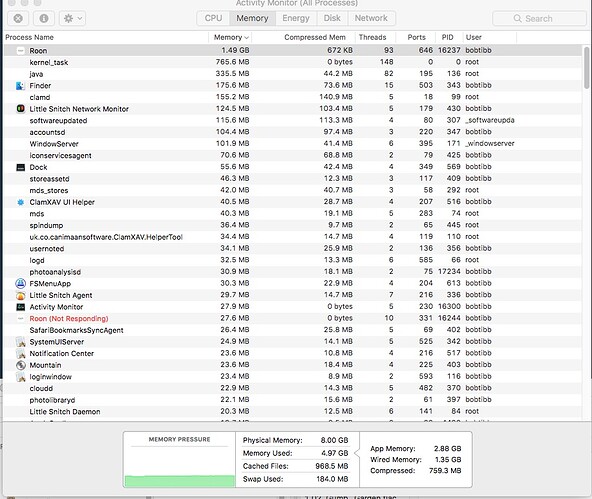The image size is (592, 499).
Task: Click the Memory Used 4.97 GB value
Action: (x=335, y=453)
